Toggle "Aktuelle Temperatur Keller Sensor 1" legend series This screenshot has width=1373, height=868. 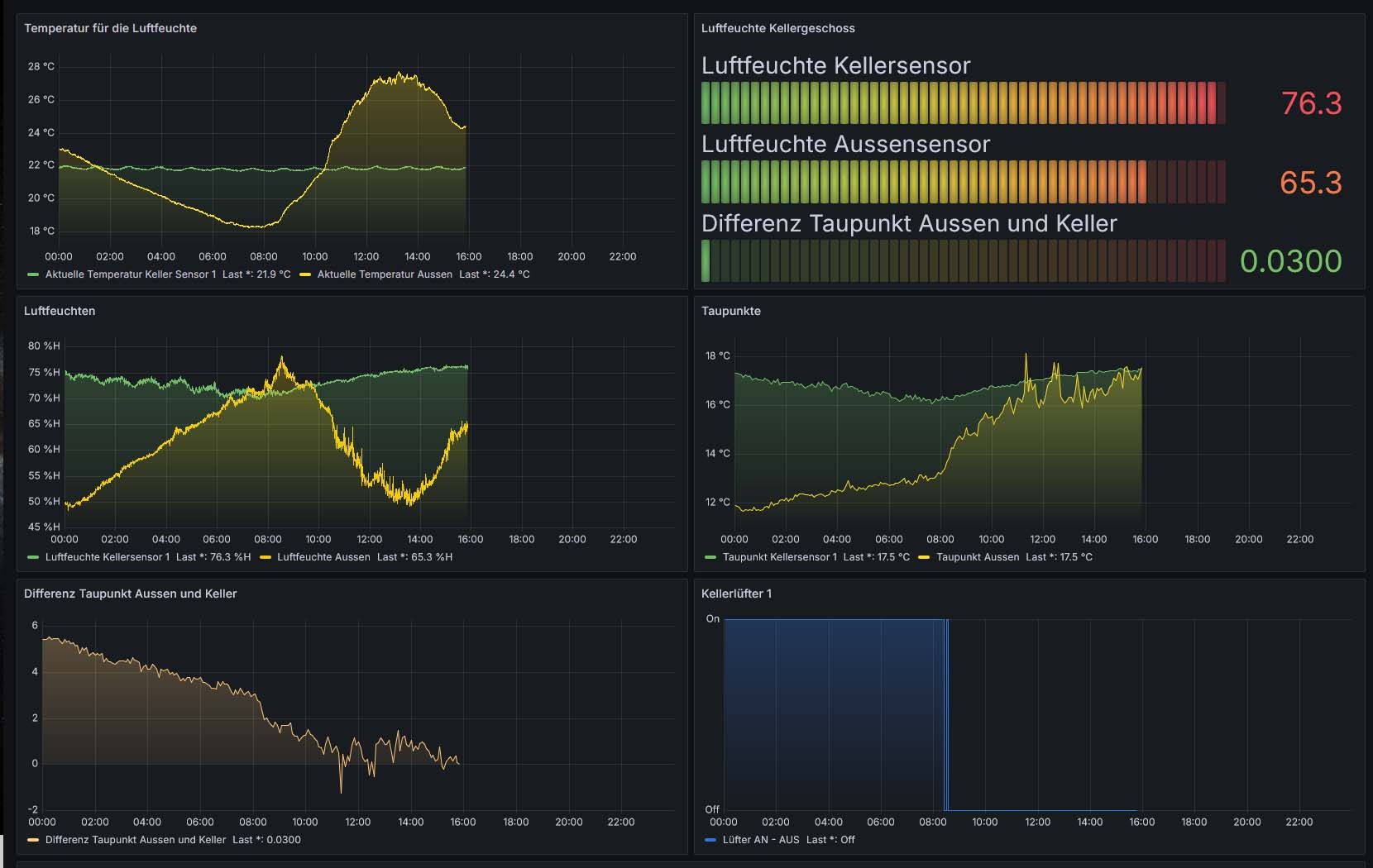point(130,274)
